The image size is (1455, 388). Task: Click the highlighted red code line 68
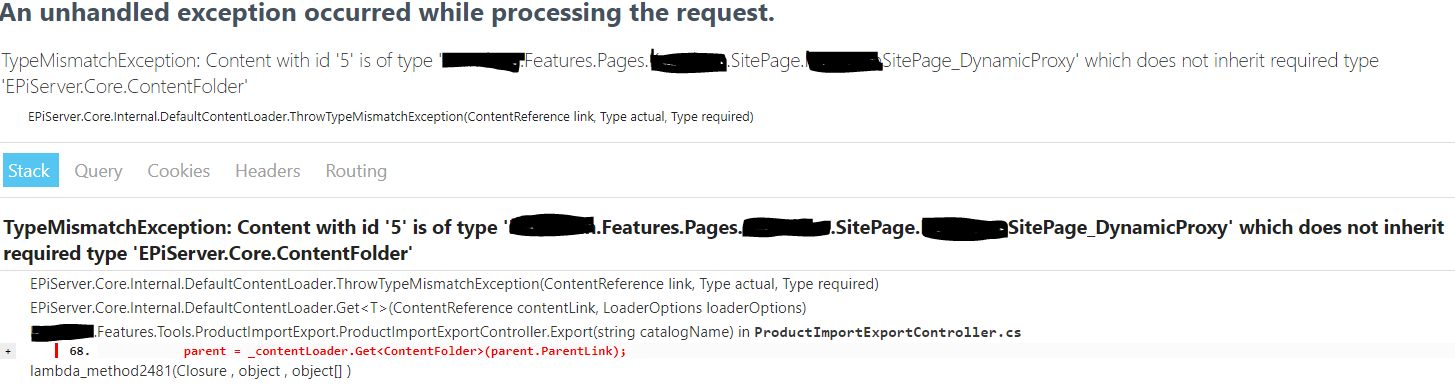pyautogui.click(x=405, y=352)
